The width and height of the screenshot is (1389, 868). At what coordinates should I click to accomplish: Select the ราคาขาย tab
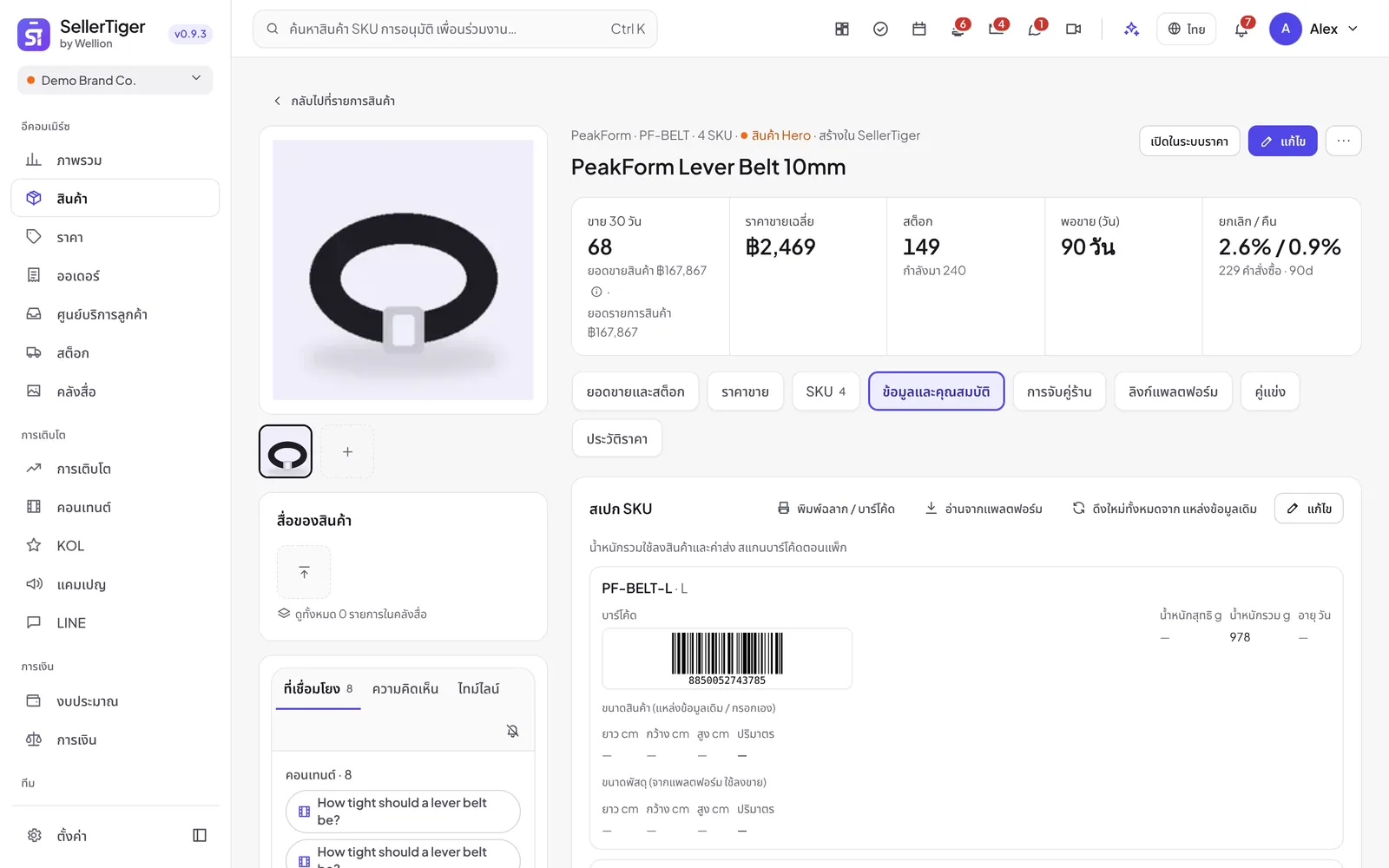click(745, 391)
